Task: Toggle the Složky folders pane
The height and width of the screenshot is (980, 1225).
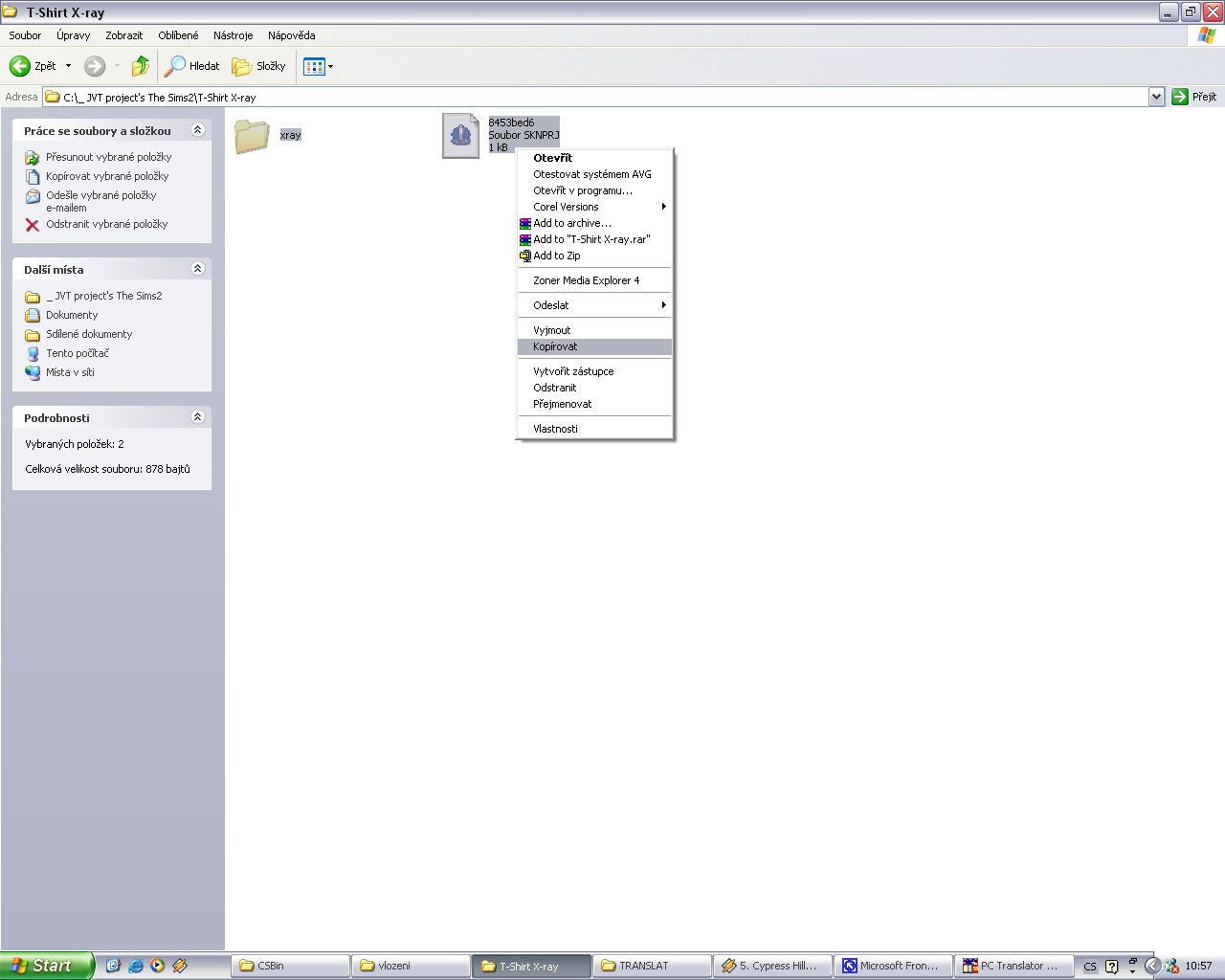Action: click(x=259, y=66)
